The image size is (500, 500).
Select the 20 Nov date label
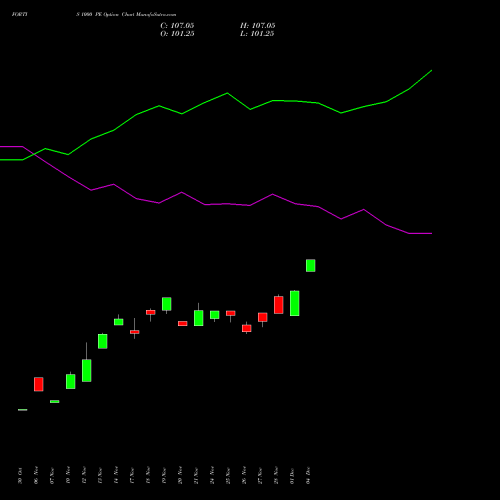click(x=180, y=475)
